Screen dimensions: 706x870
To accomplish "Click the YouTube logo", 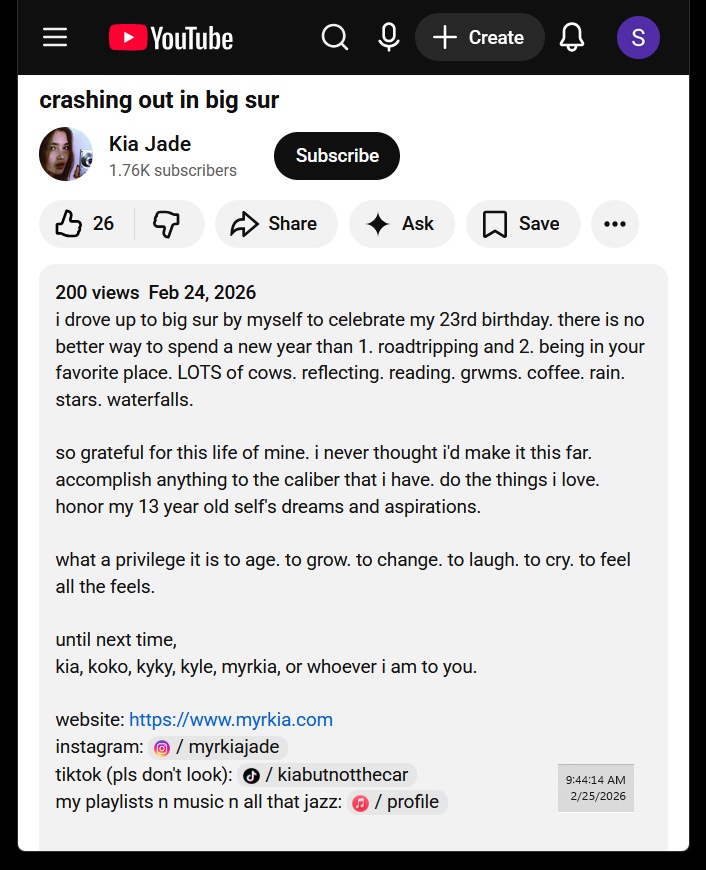I will tap(171, 38).
